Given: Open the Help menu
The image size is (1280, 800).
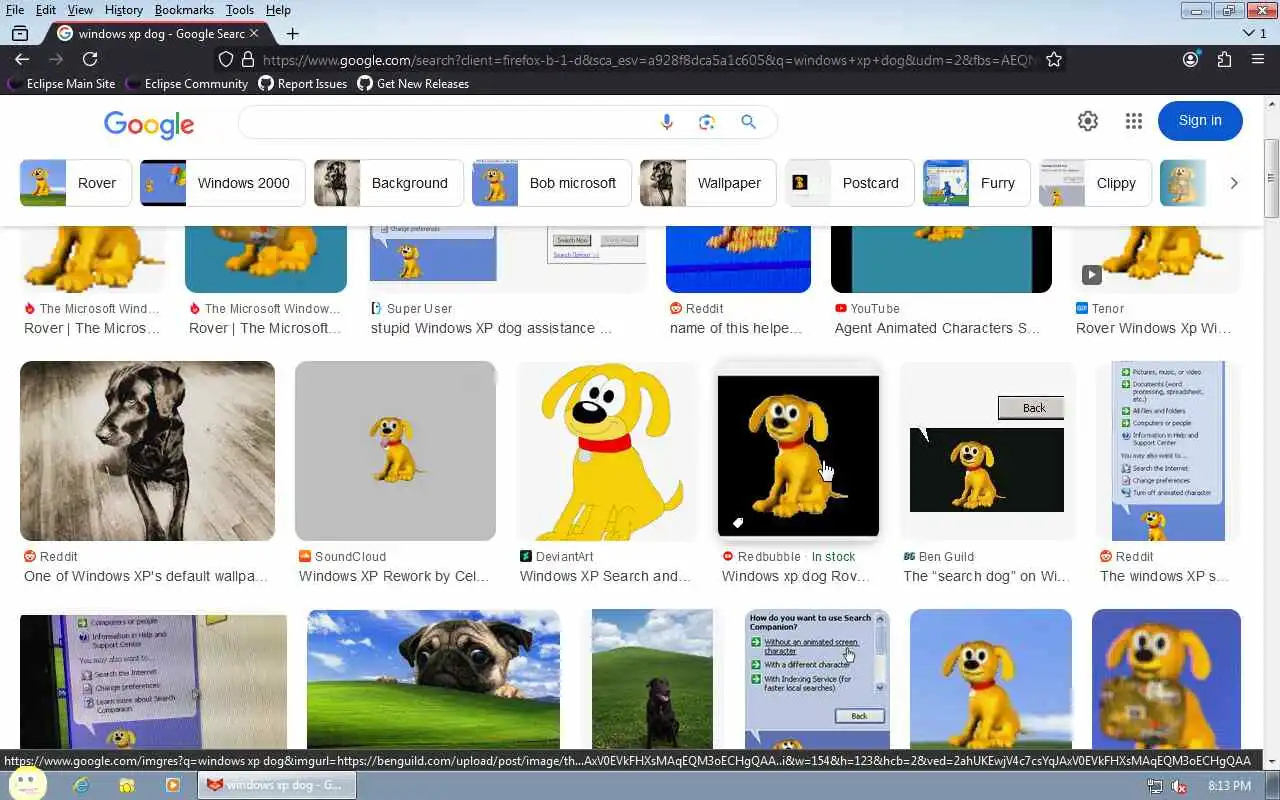Looking at the screenshot, I should pyautogui.click(x=278, y=10).
